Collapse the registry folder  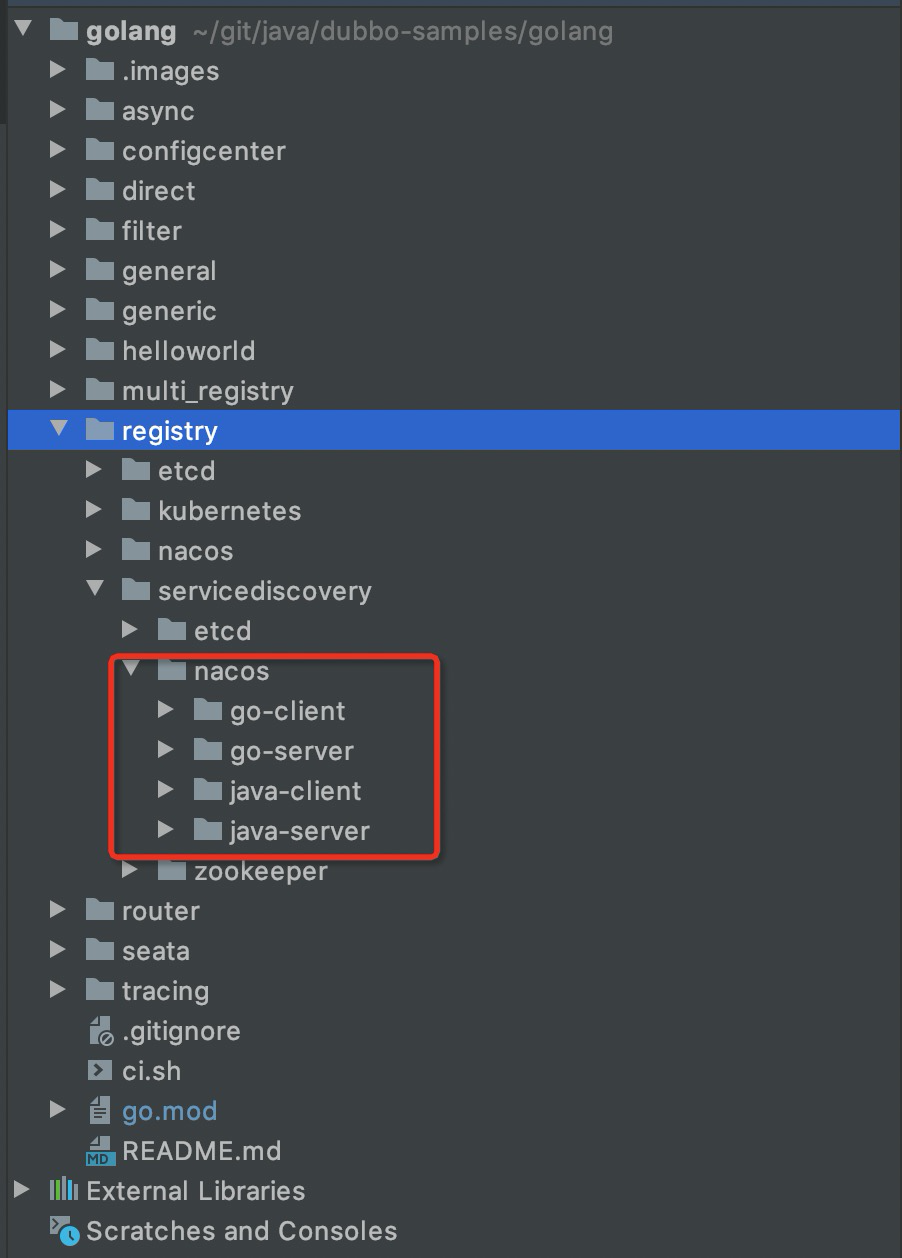pos(58,430)
